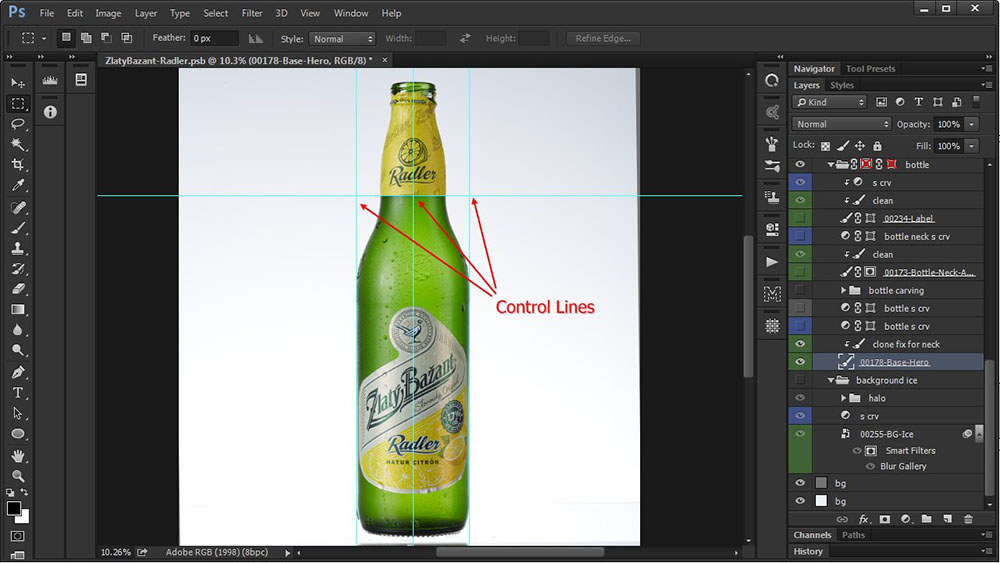The height and width of the screenshot is (563, 1000).
Task: Toggle visibility of the bottle group
Action: 800,165
